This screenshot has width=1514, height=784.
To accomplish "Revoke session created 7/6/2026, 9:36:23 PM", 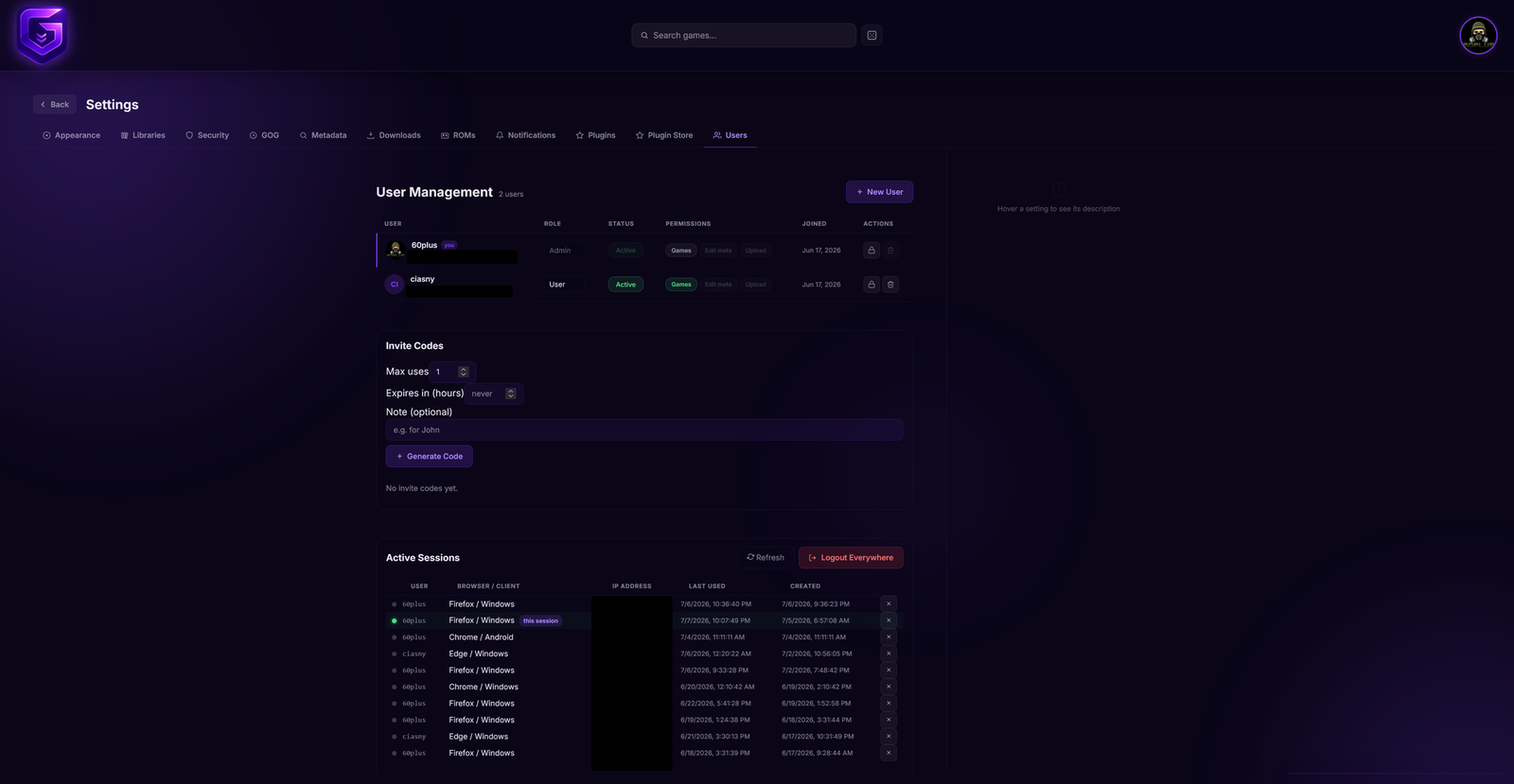I will tap(889, 603).
